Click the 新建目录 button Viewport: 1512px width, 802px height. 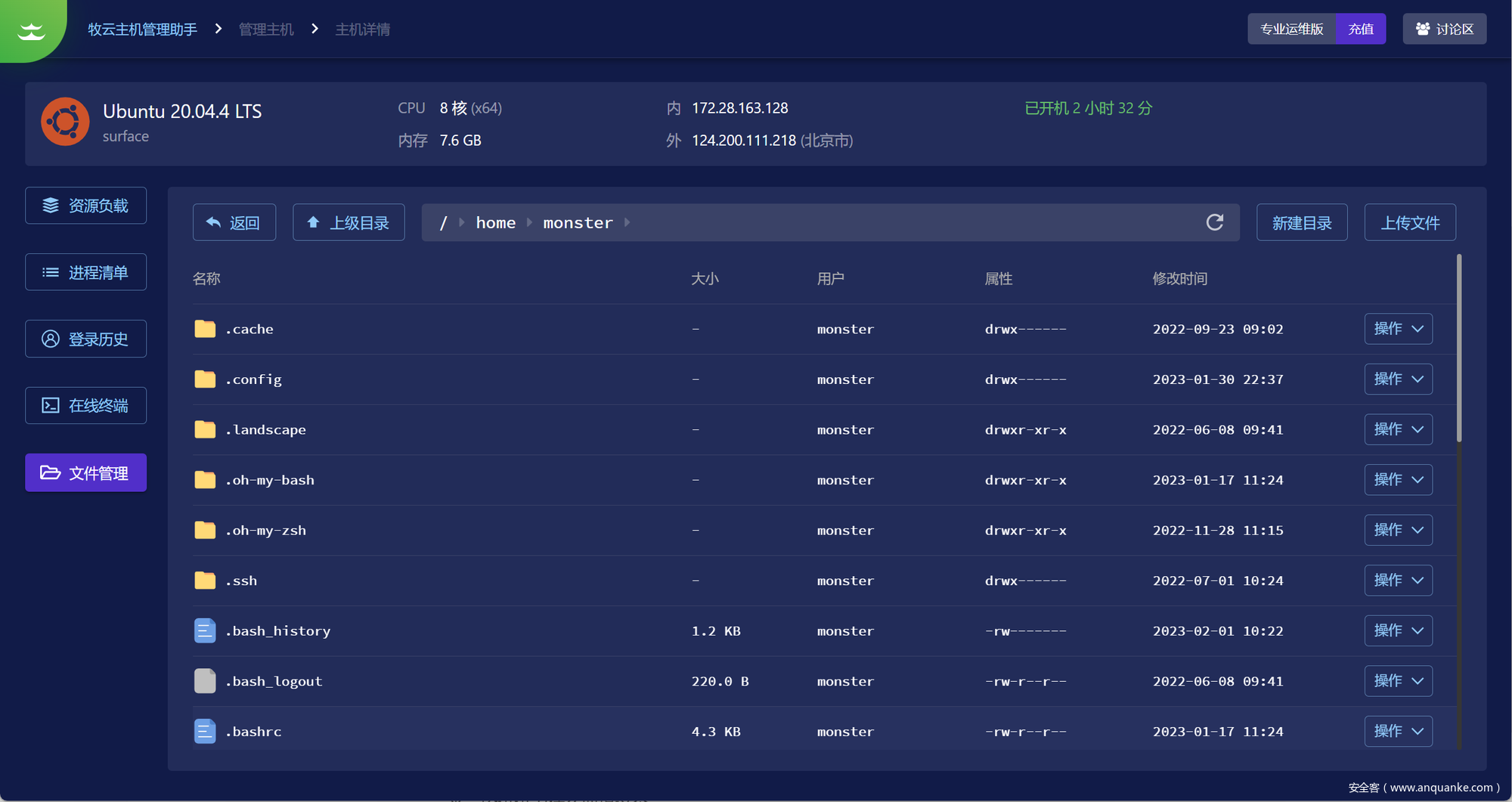pos(1301,223)
